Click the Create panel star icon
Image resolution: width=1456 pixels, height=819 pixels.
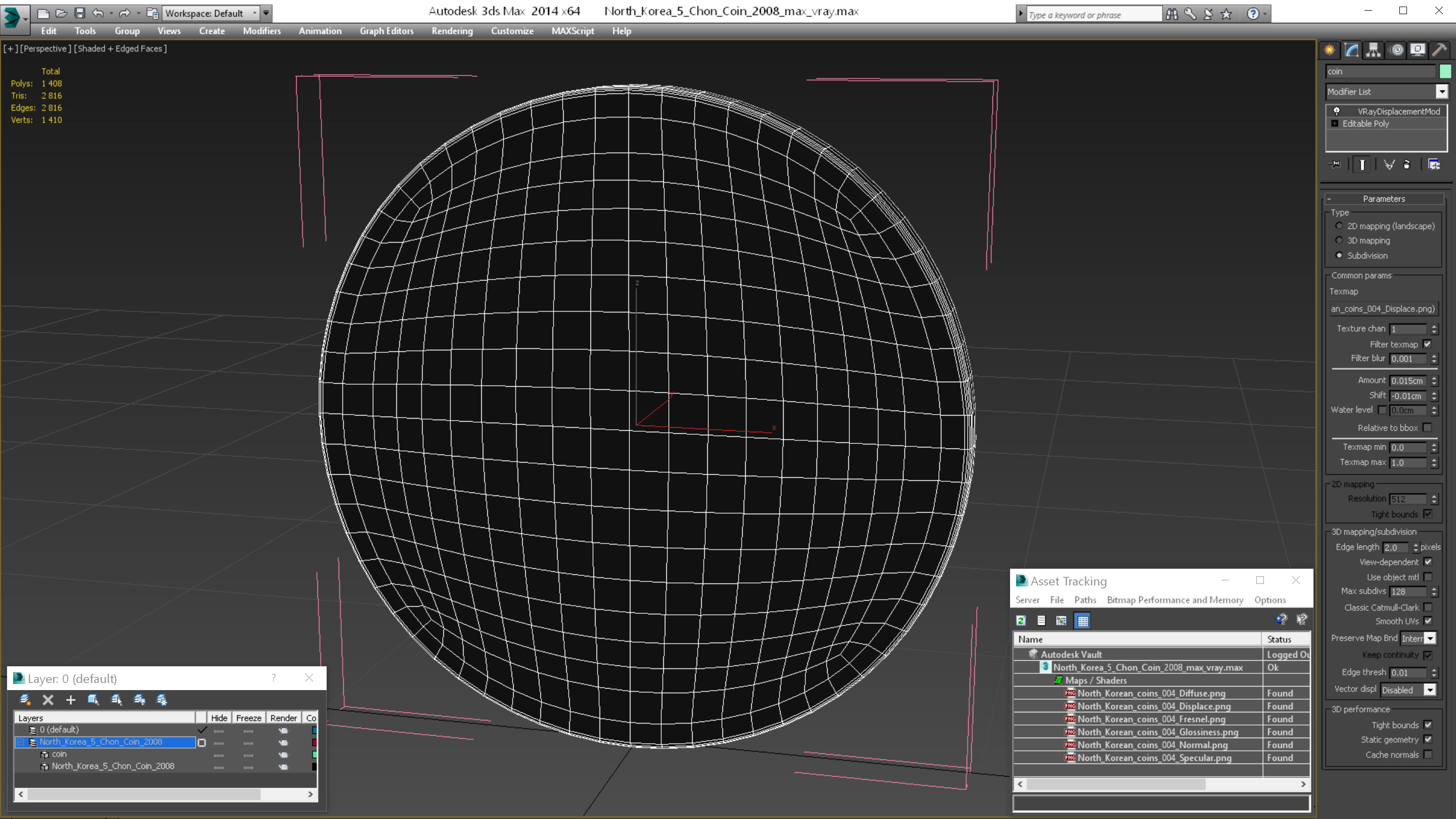coord(1330,51)
